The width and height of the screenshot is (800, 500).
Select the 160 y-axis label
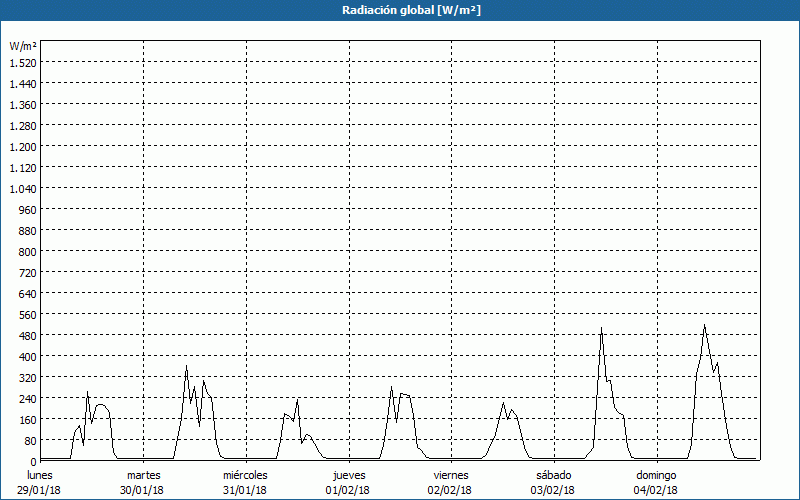point(28,420)
